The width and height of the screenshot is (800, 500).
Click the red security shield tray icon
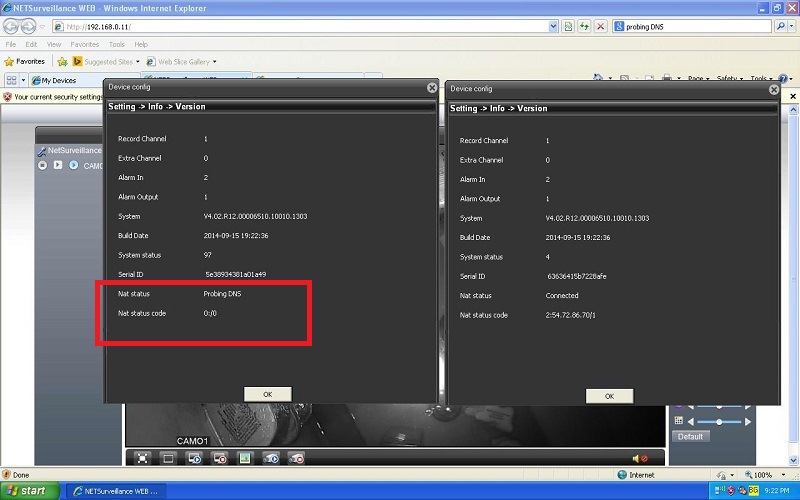pos(731,491)
